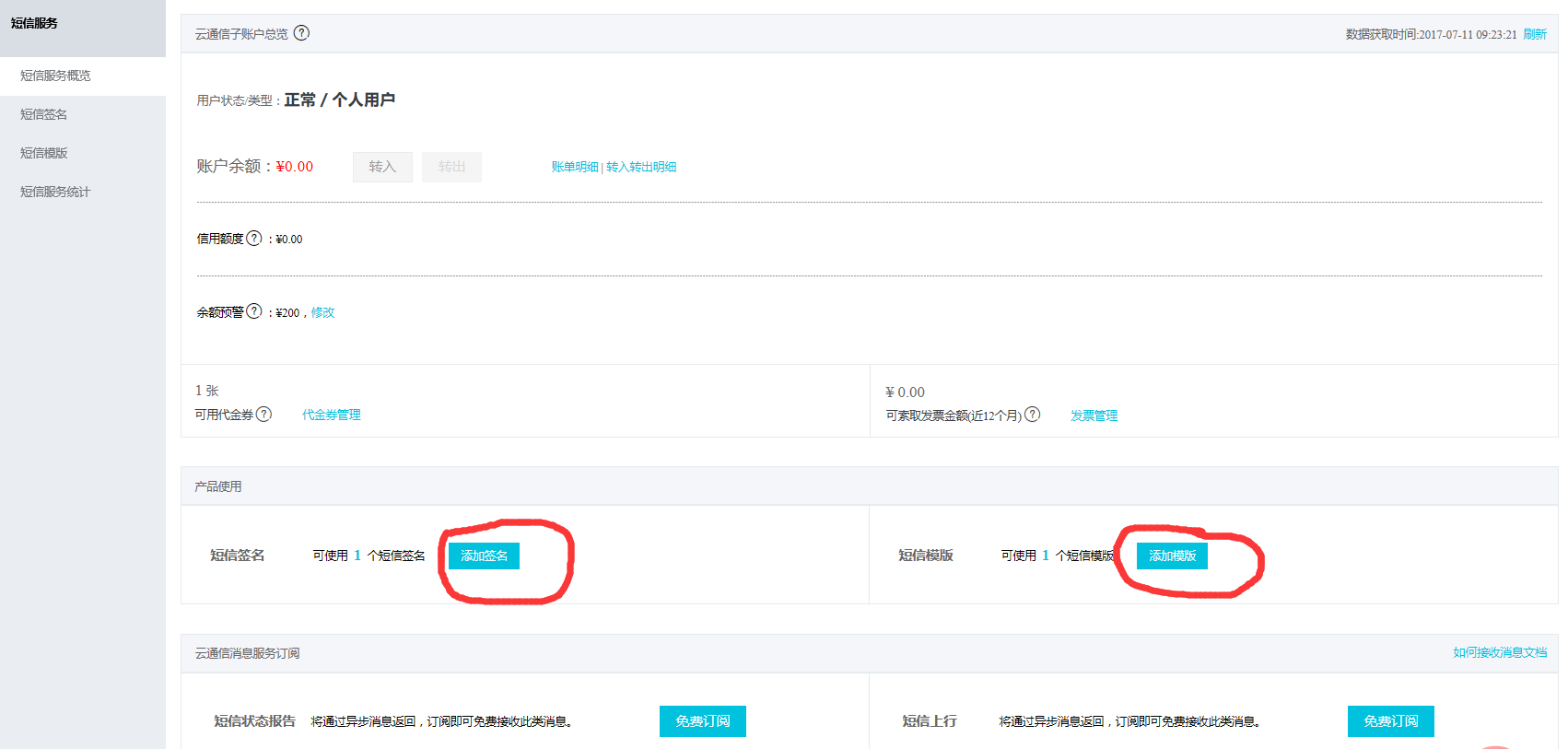1568x749 pixels.
Task: Open 短信服务概览 in sidebar
Action: click(83, 76)
